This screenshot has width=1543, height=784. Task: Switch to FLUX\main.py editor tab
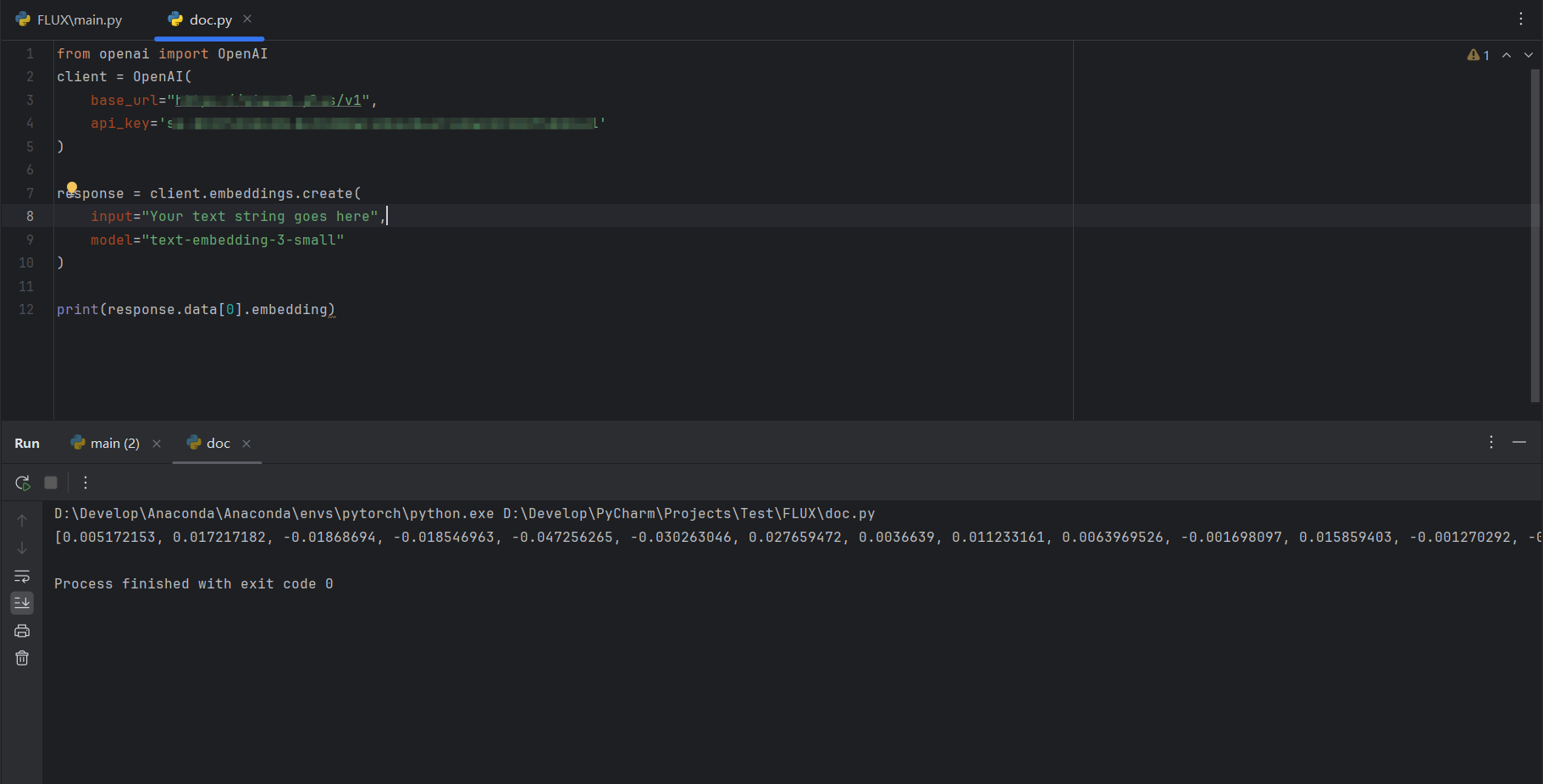tap(69, 19)
